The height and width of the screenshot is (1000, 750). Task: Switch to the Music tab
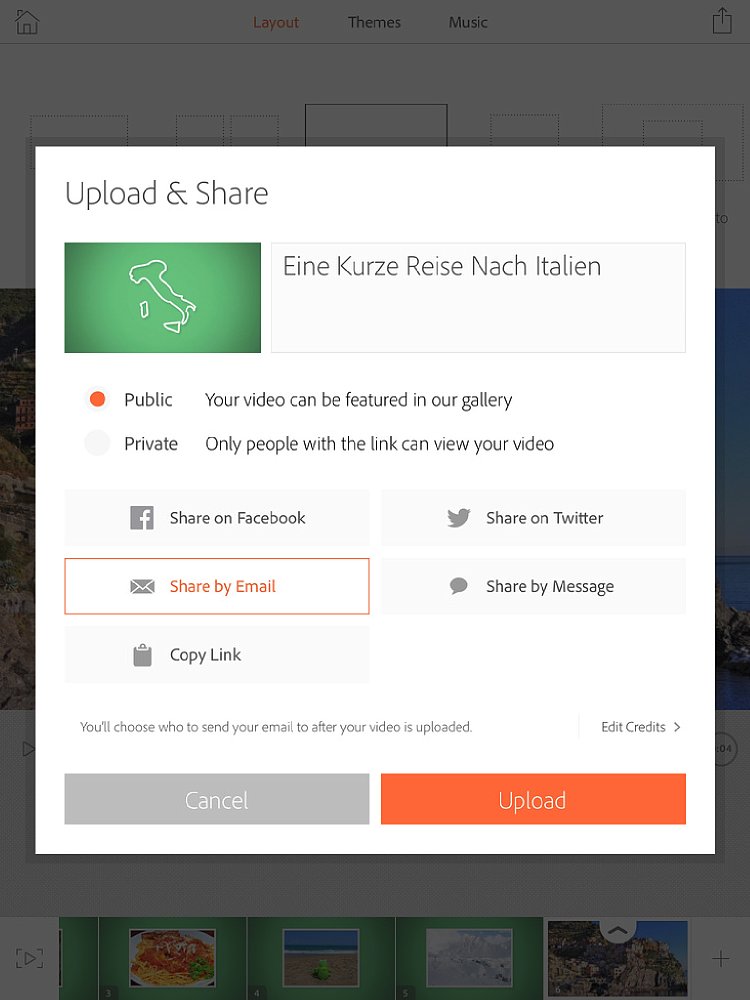(x=467, y=22)
